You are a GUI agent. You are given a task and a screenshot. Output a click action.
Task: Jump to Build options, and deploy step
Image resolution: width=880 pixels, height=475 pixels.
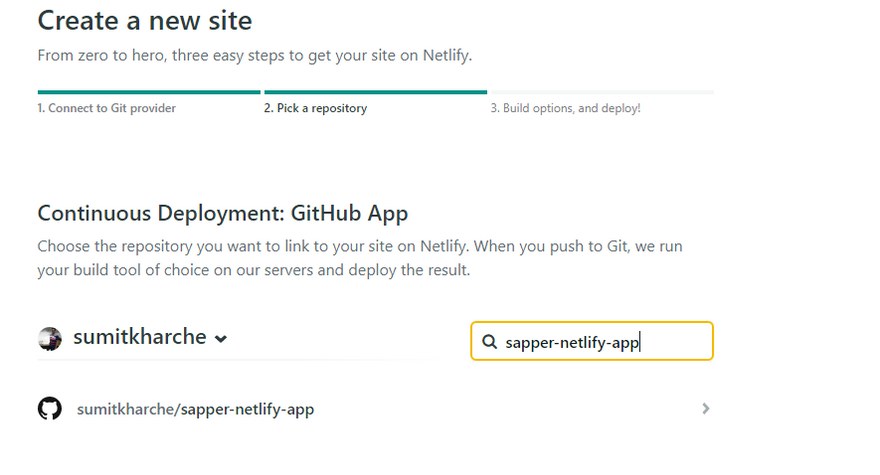coord(565,108)
